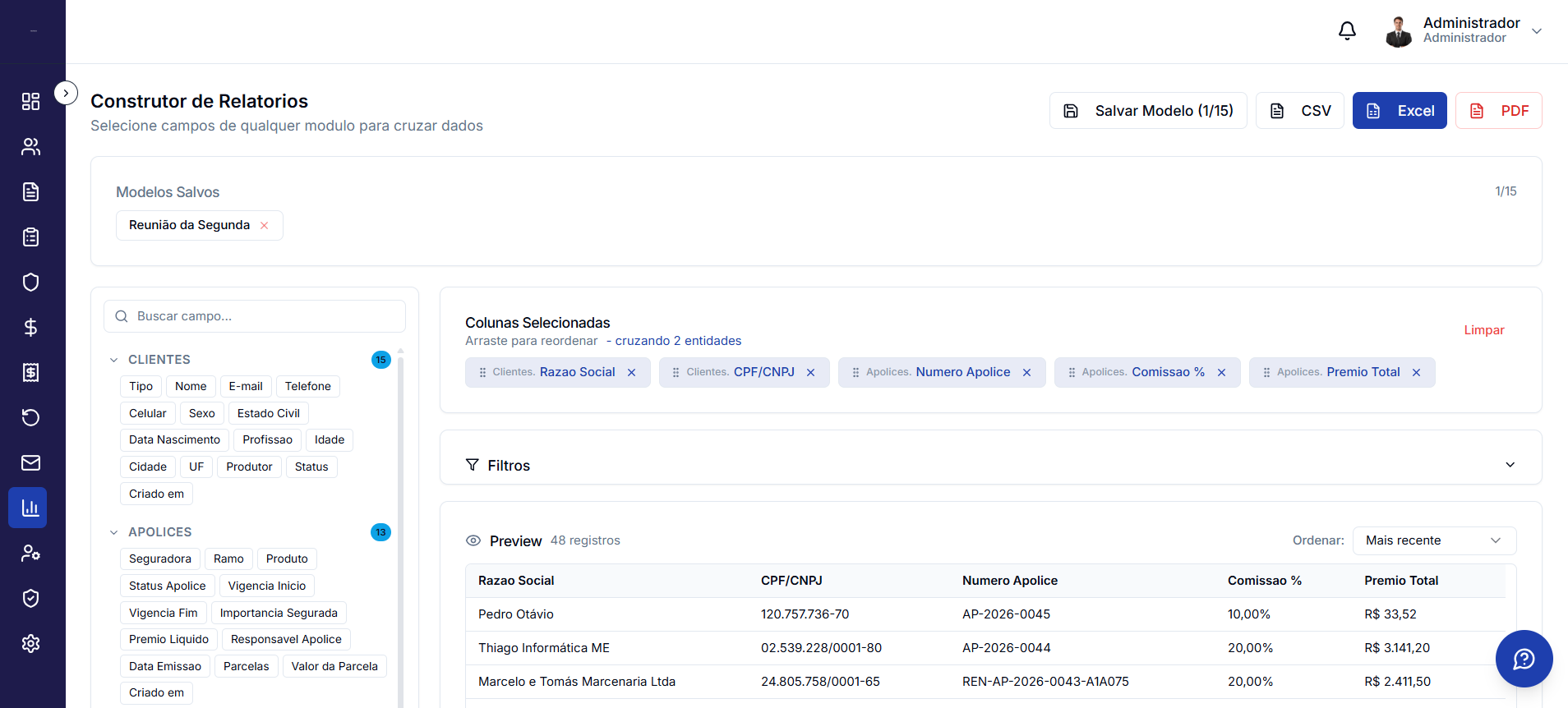
Task: Open the reports bar chart icon
Action: click(28, 508)
